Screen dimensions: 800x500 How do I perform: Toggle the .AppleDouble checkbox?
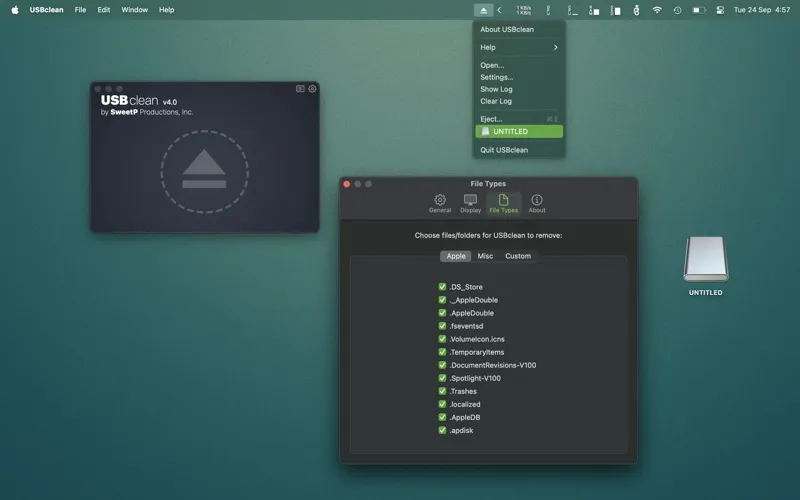442,313
